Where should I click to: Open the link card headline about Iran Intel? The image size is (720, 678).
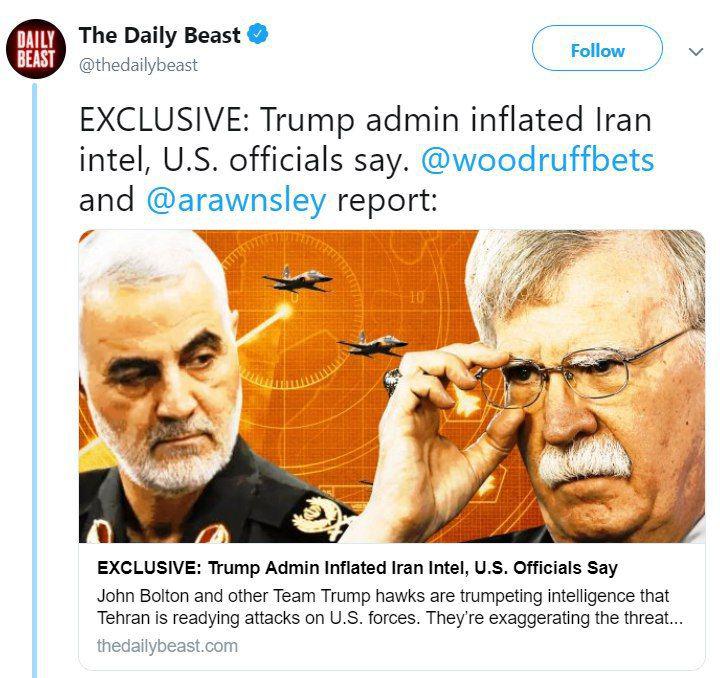357,568
